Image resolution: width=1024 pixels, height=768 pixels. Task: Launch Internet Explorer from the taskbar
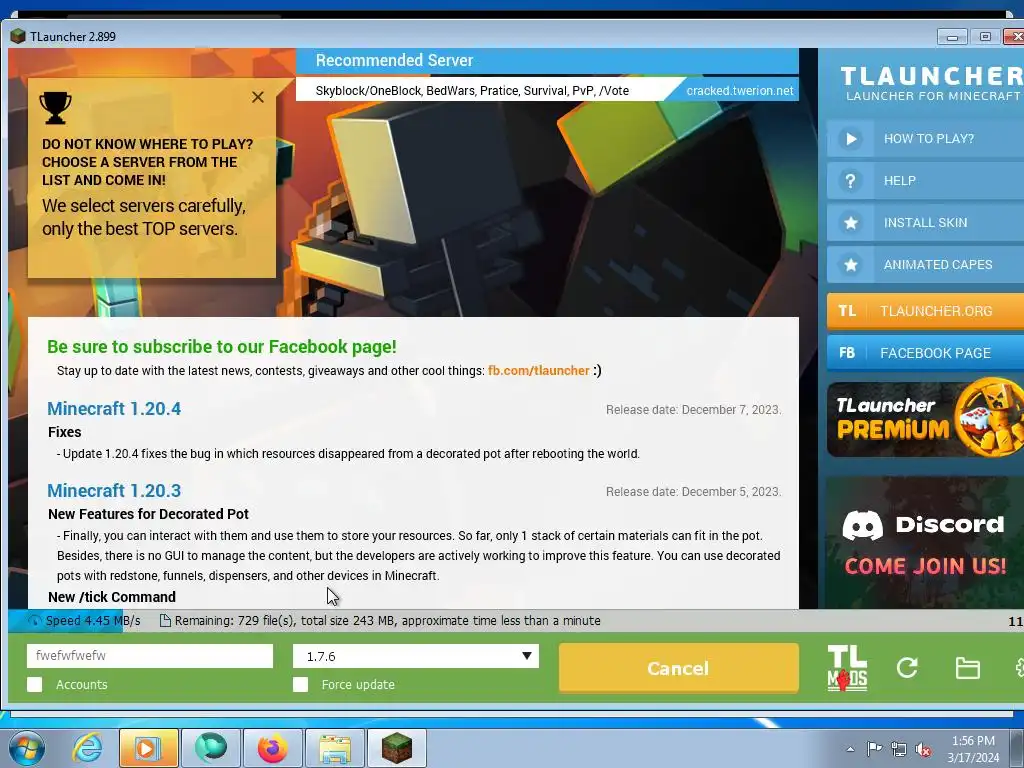pyautogui.click(x=88, y=748)
